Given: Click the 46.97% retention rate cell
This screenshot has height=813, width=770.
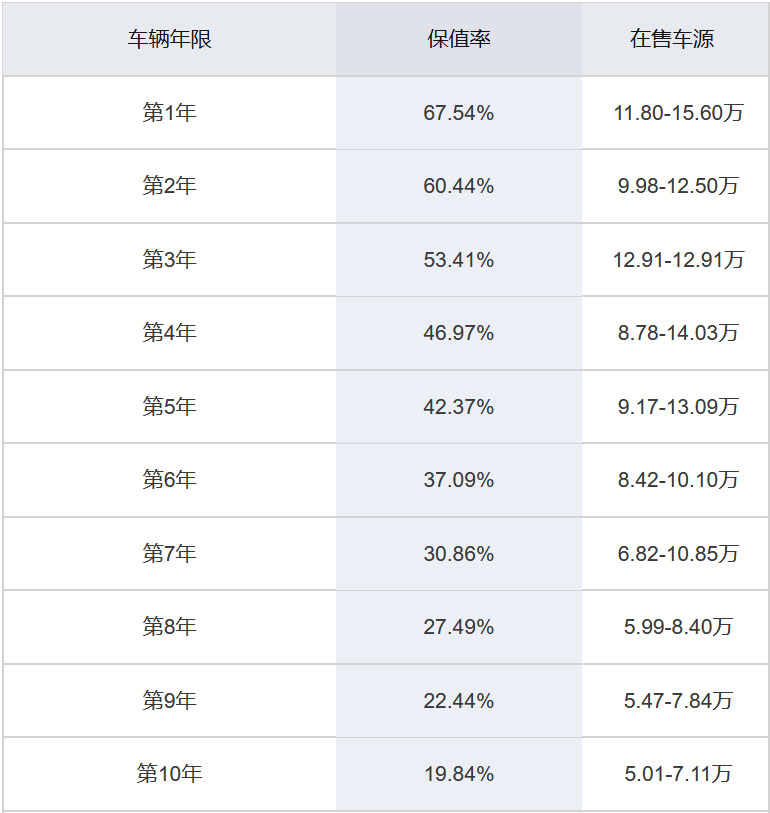Looking at the screenshot, I should point(459,333).
